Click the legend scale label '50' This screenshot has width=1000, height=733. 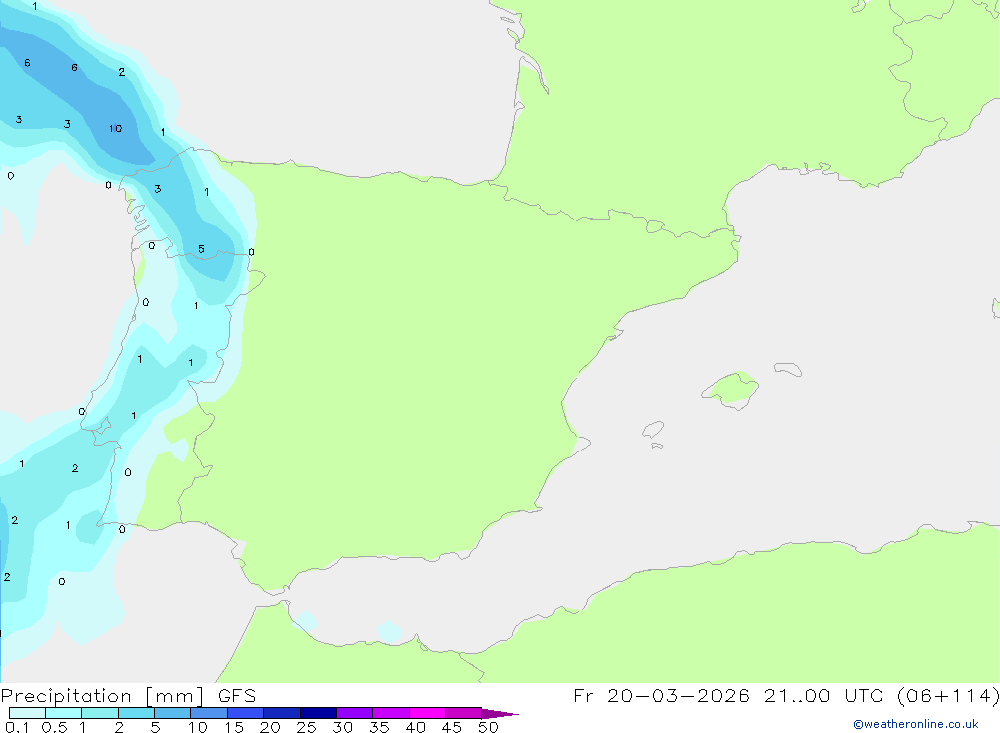488,727
